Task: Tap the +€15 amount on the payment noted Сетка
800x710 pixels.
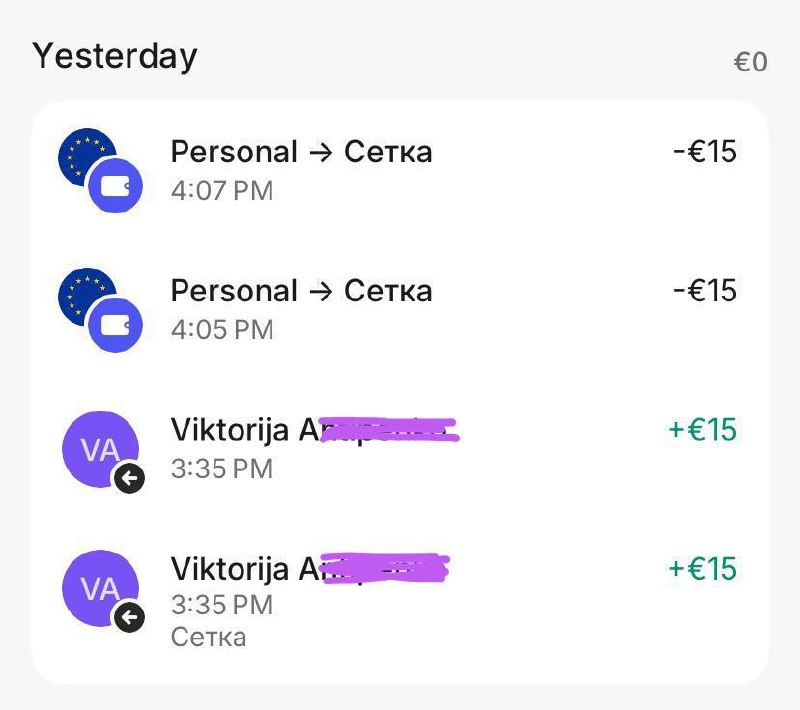Action: click(x=702, y=569)
